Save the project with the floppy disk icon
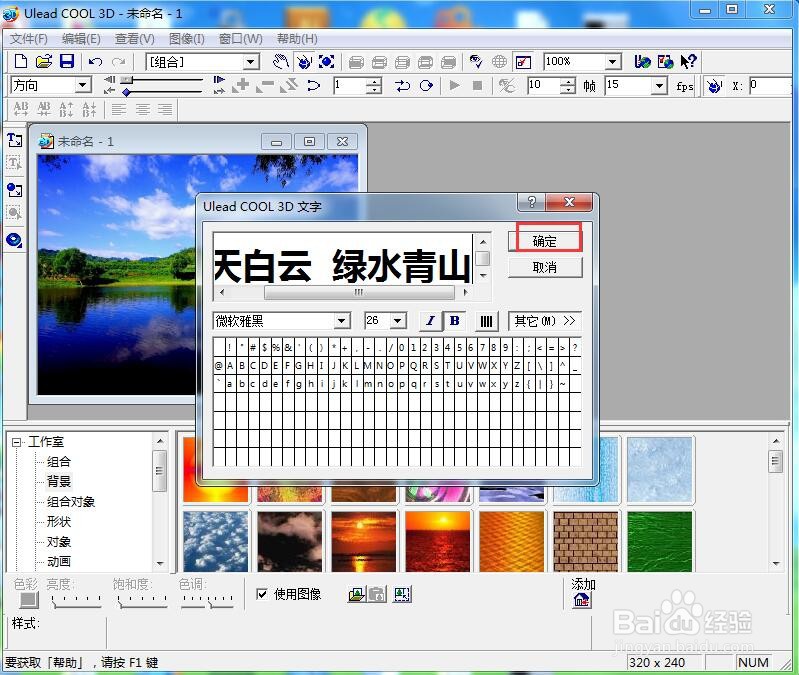 point(67,62)
